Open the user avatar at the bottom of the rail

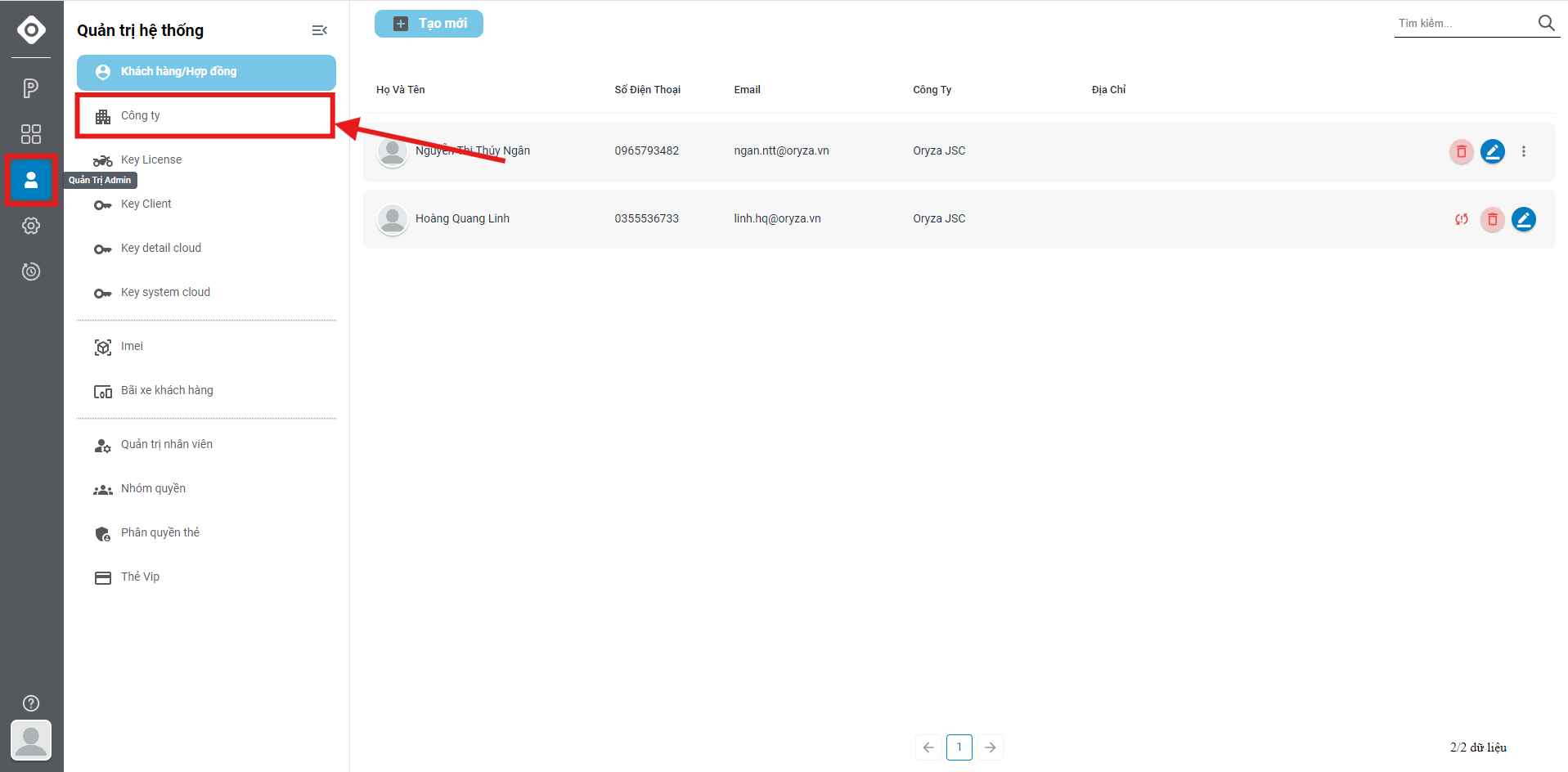[31, 741]
